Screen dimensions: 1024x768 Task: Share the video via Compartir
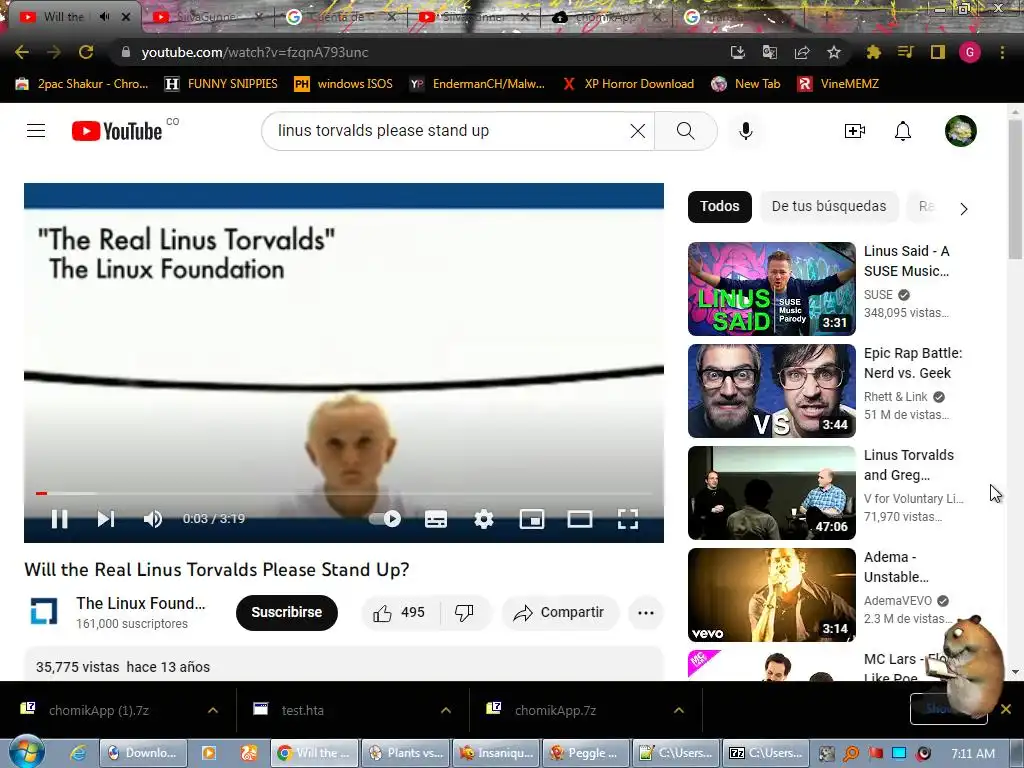point(559,613)
